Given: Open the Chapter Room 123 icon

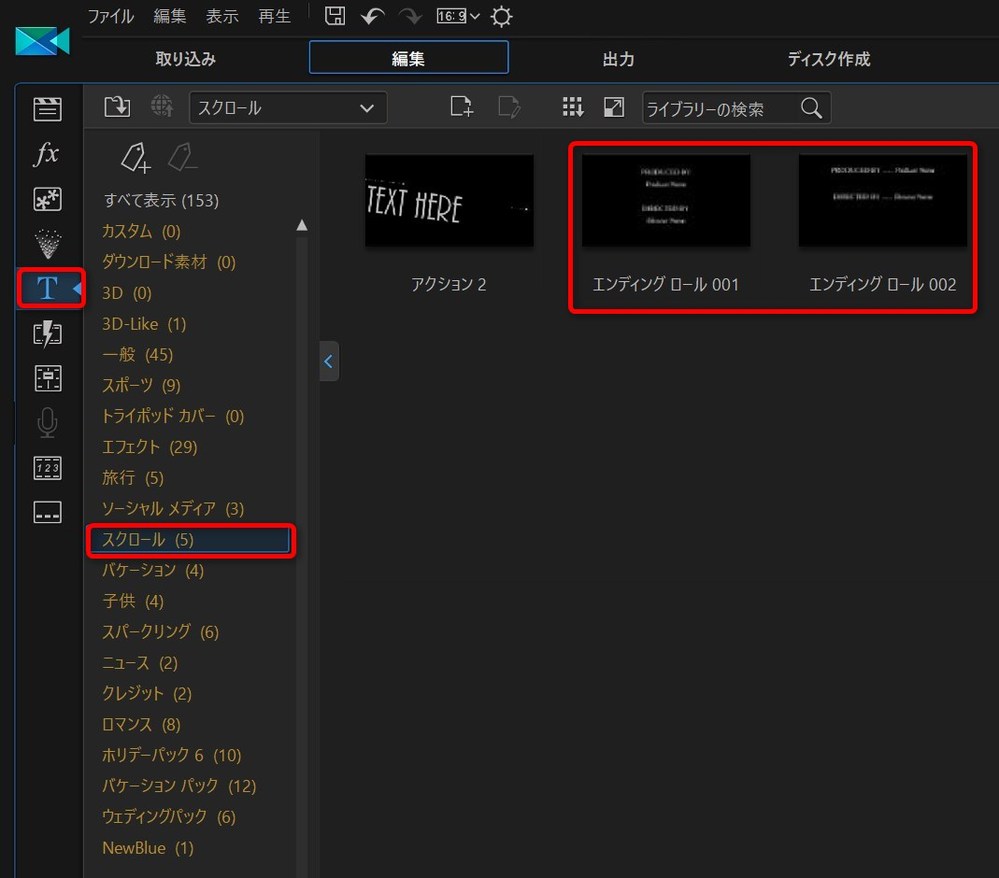Looking at the screenshot, I should 47,468.
